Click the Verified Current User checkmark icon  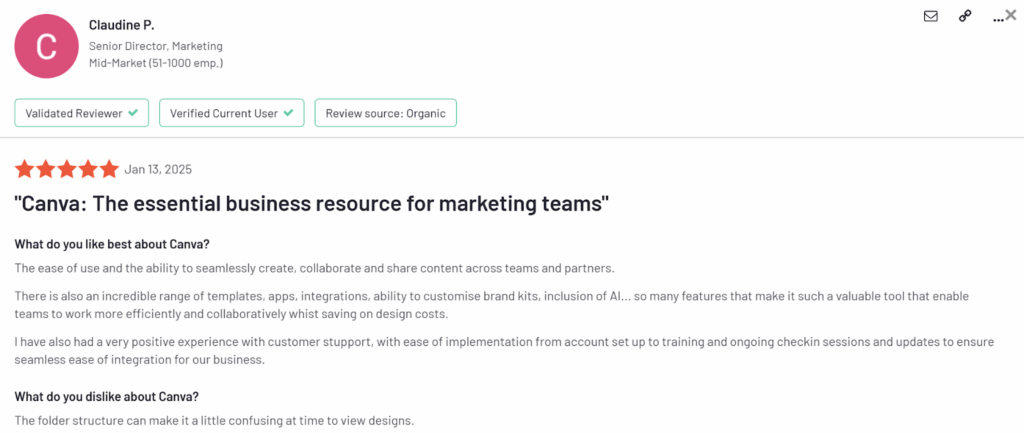(288, 114)
